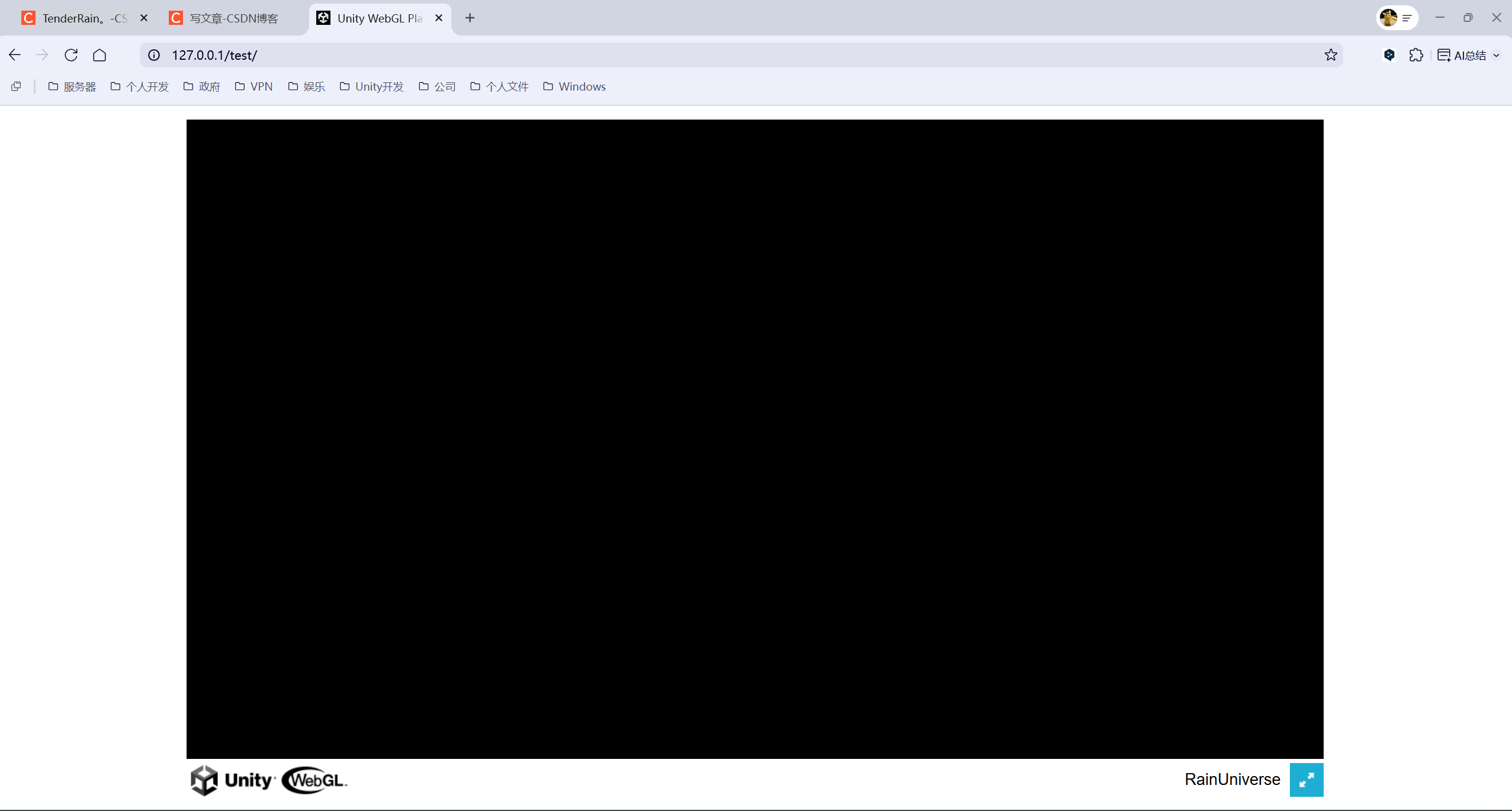Open a new browser tab

click(x=470, y=18)
